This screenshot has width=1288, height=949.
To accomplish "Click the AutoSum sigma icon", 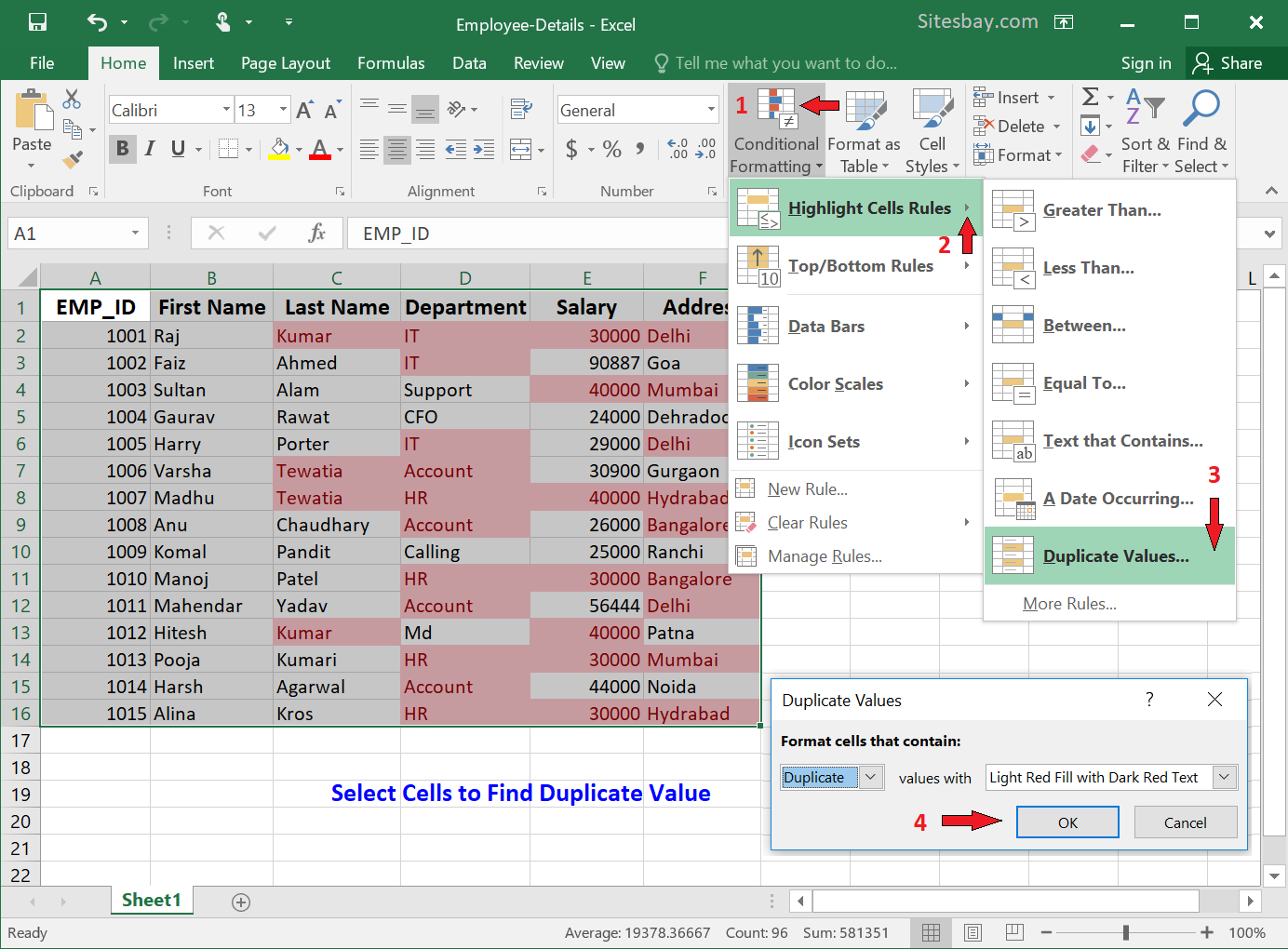I will click(x=1091, y=97).
